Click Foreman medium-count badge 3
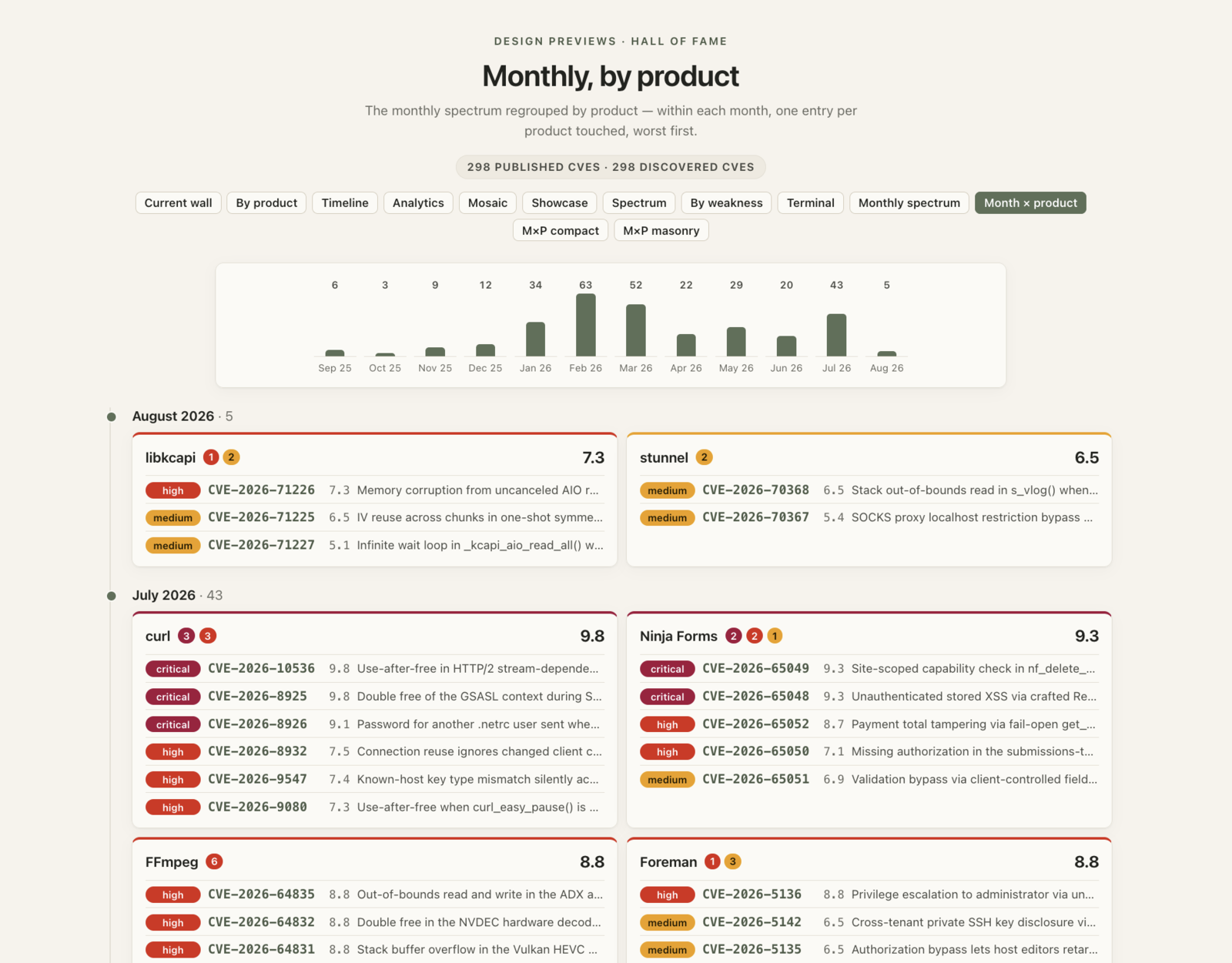This screenshot has height=963, width=1232. pyautogui.click(x=732, y=861)
